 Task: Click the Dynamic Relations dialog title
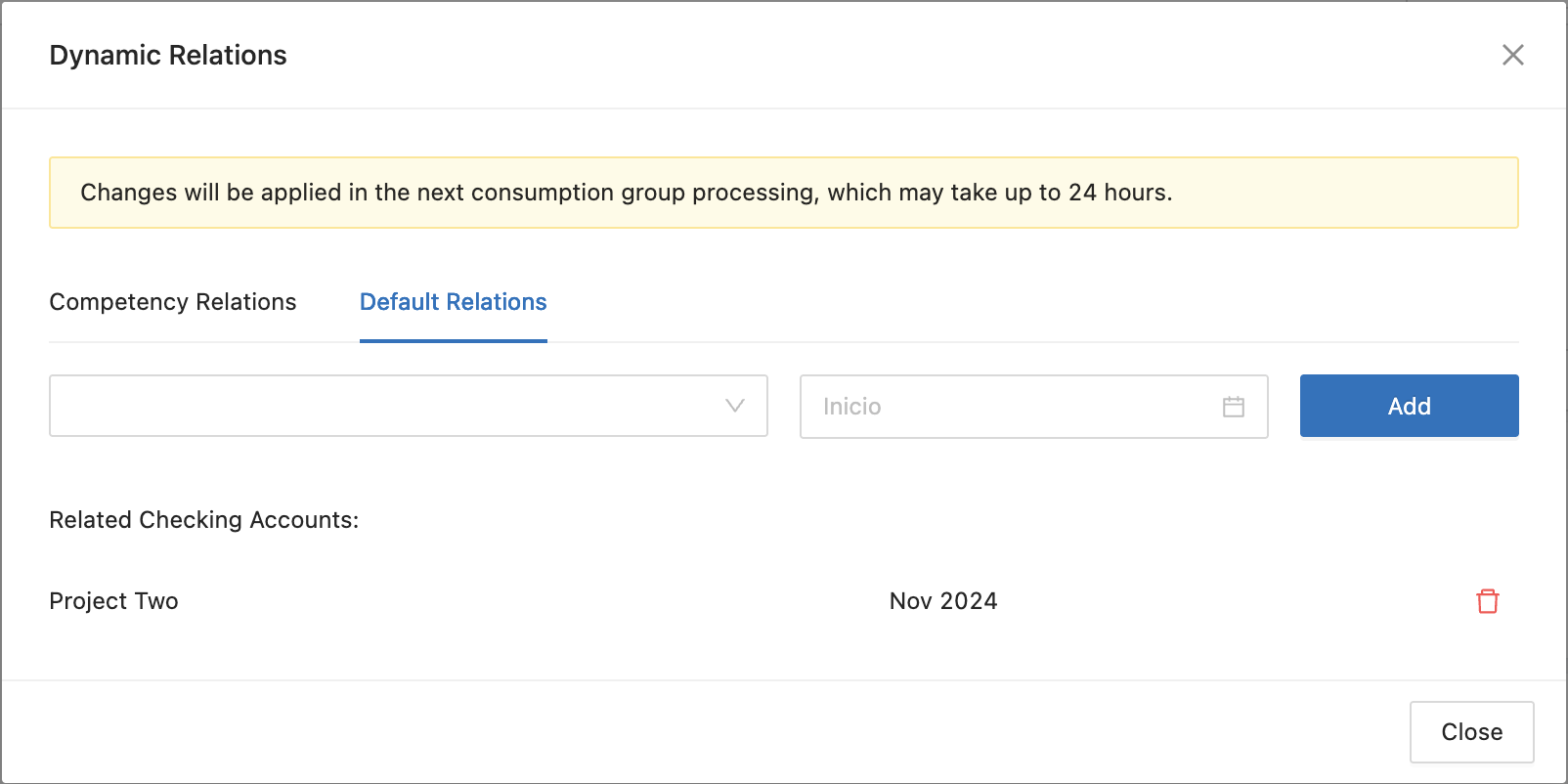[168, 56]
